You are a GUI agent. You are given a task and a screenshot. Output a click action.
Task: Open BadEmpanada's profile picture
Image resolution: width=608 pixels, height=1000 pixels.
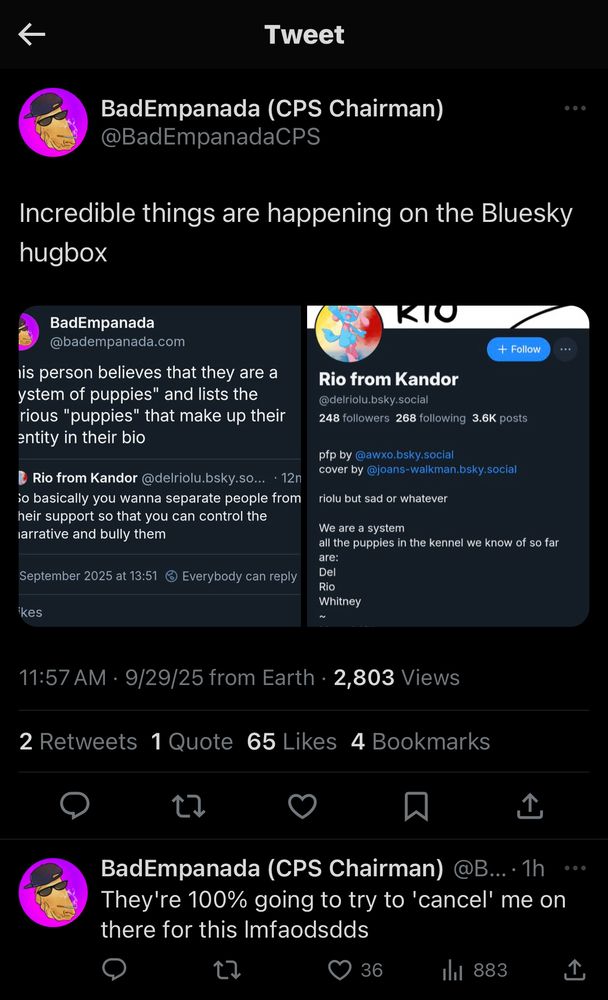tap(53, 122)
